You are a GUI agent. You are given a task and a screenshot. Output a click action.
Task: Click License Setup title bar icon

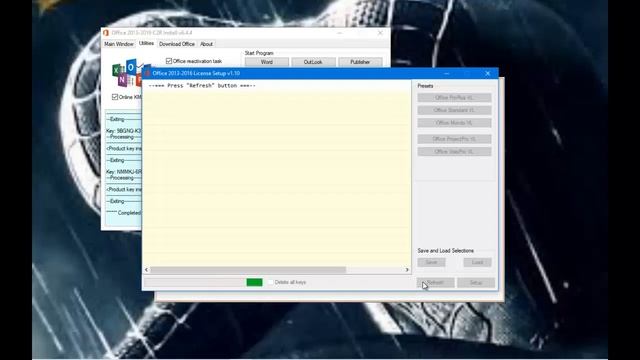point(147,73)
